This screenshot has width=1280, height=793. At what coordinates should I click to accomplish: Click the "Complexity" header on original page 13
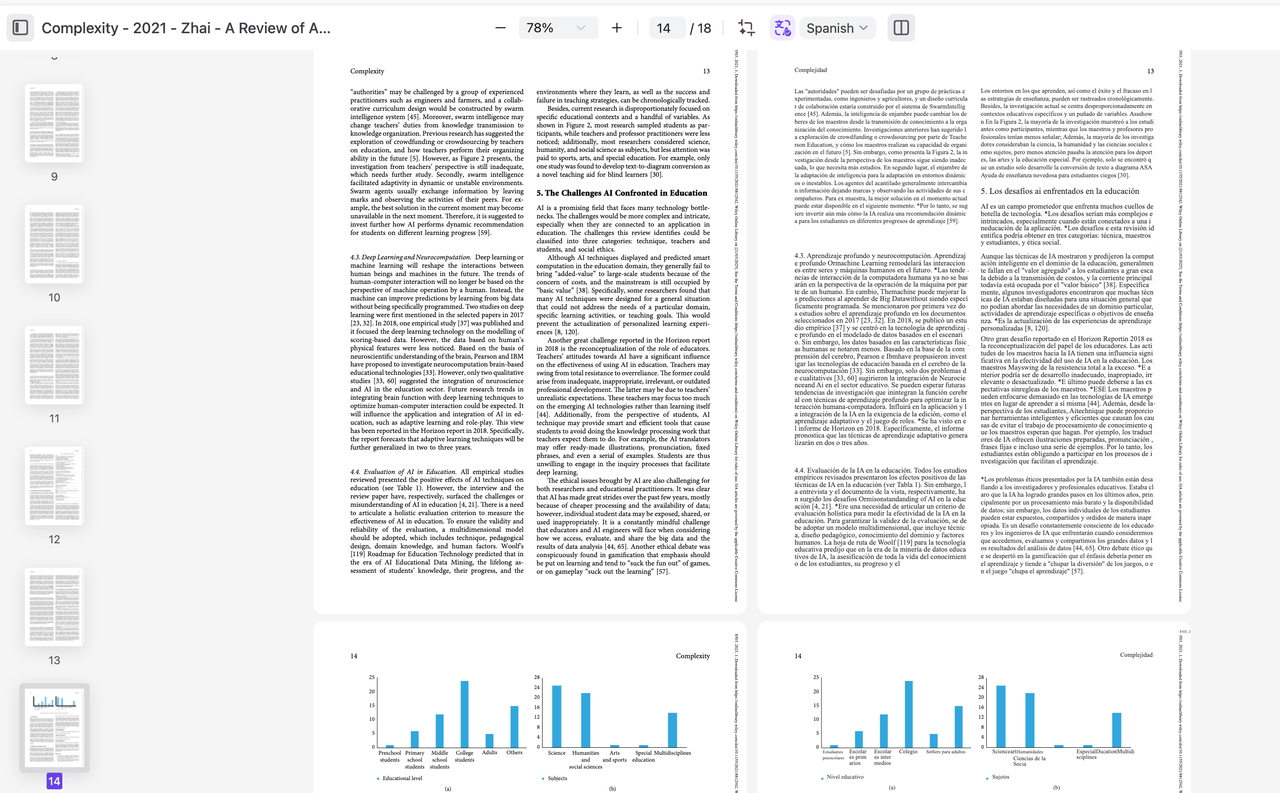pos(367,72)
